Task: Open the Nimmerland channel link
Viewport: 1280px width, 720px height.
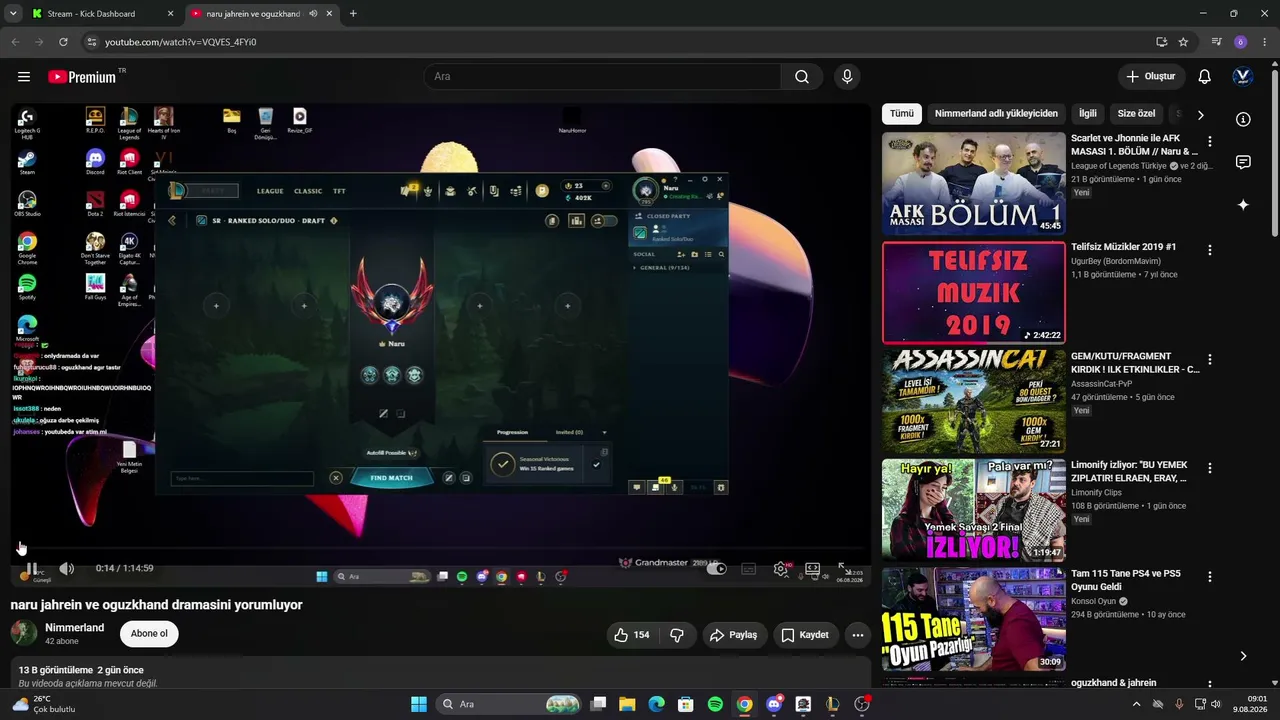Action: coord(75,628)
